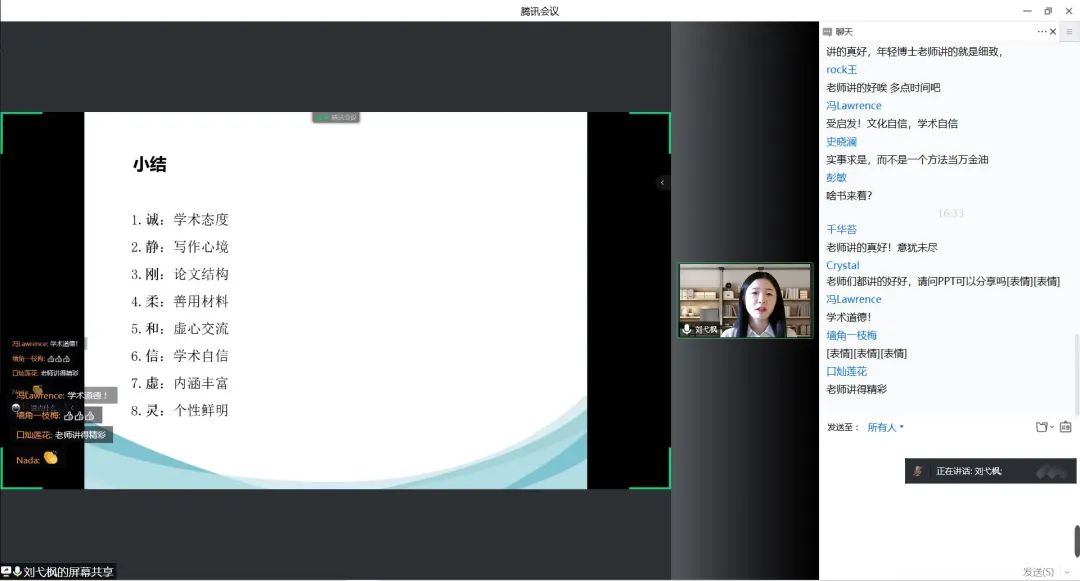Click sender name Crystal in chat
Image resolution: width=1080 pixels, height=581 pixels.
click(x=842, y=266)
